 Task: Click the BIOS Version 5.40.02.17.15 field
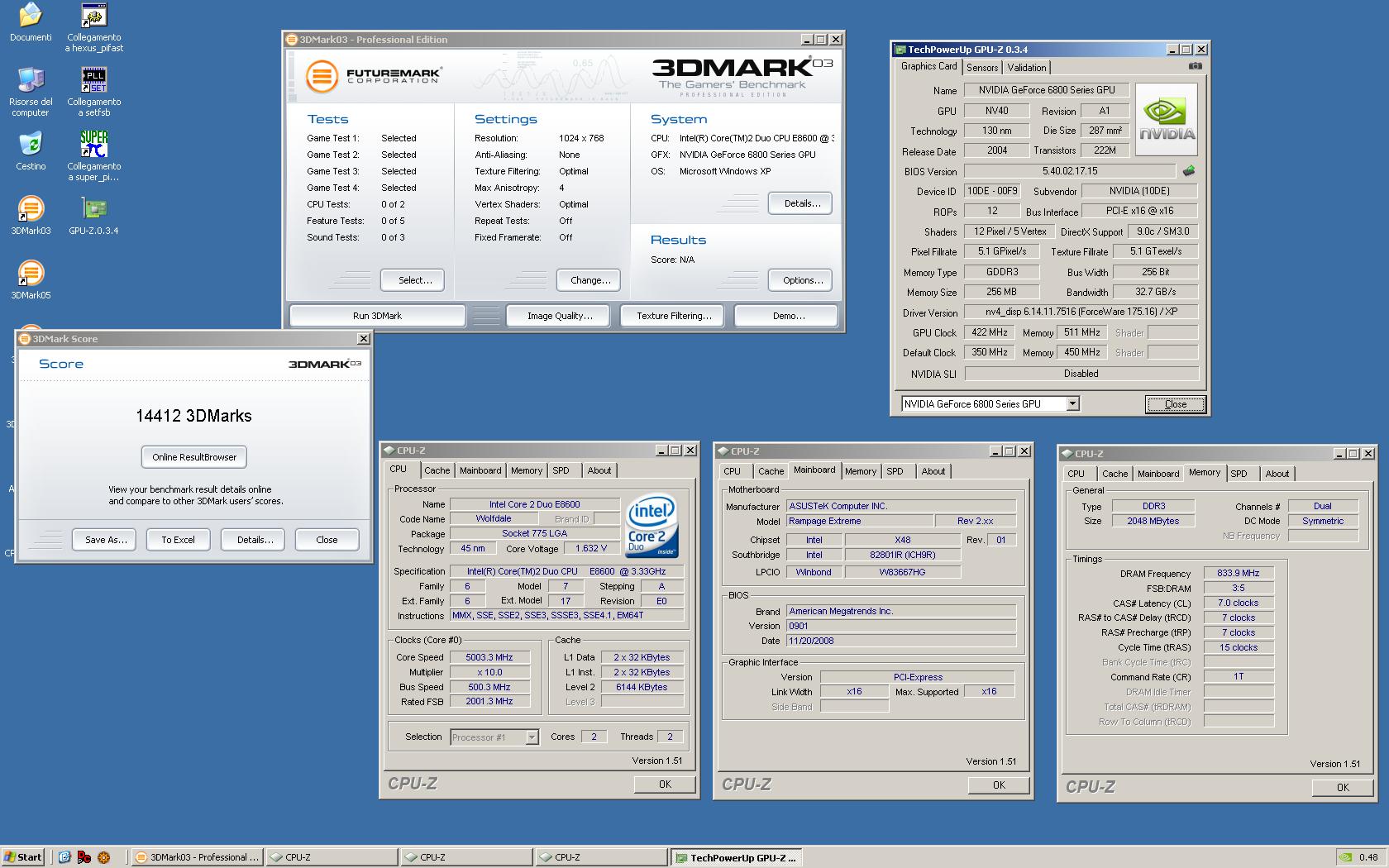(x=1070, y=171)
